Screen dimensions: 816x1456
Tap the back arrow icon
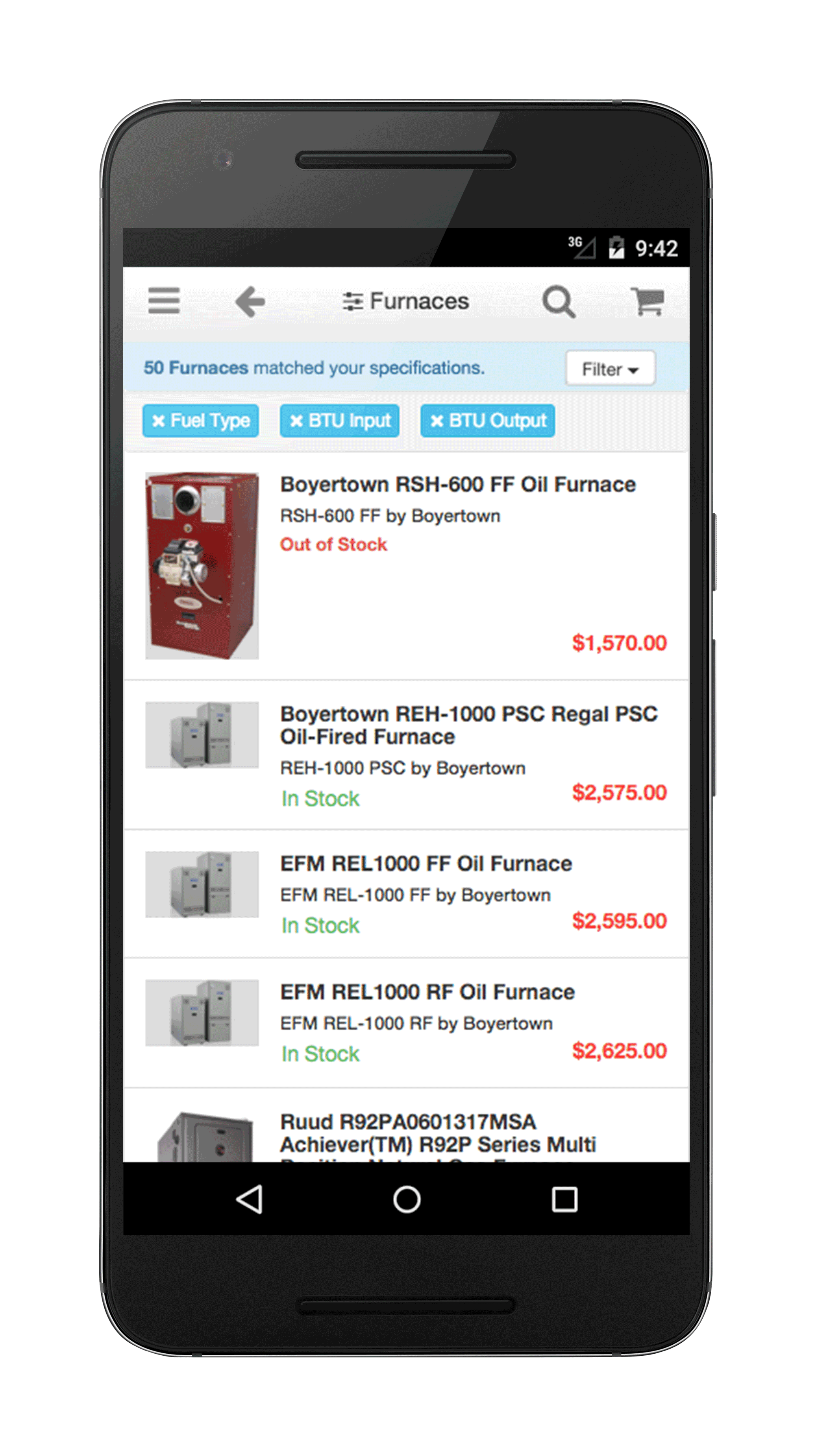click(x=250, y=301)
